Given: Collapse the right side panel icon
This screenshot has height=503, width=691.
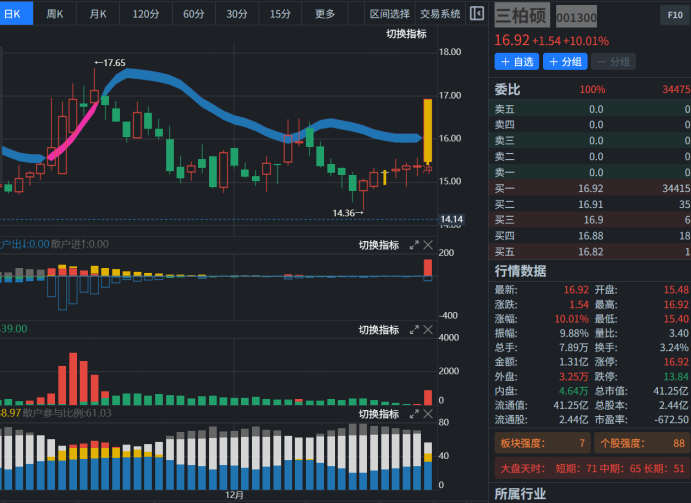Looking at the screenshot, I should 477,14.
